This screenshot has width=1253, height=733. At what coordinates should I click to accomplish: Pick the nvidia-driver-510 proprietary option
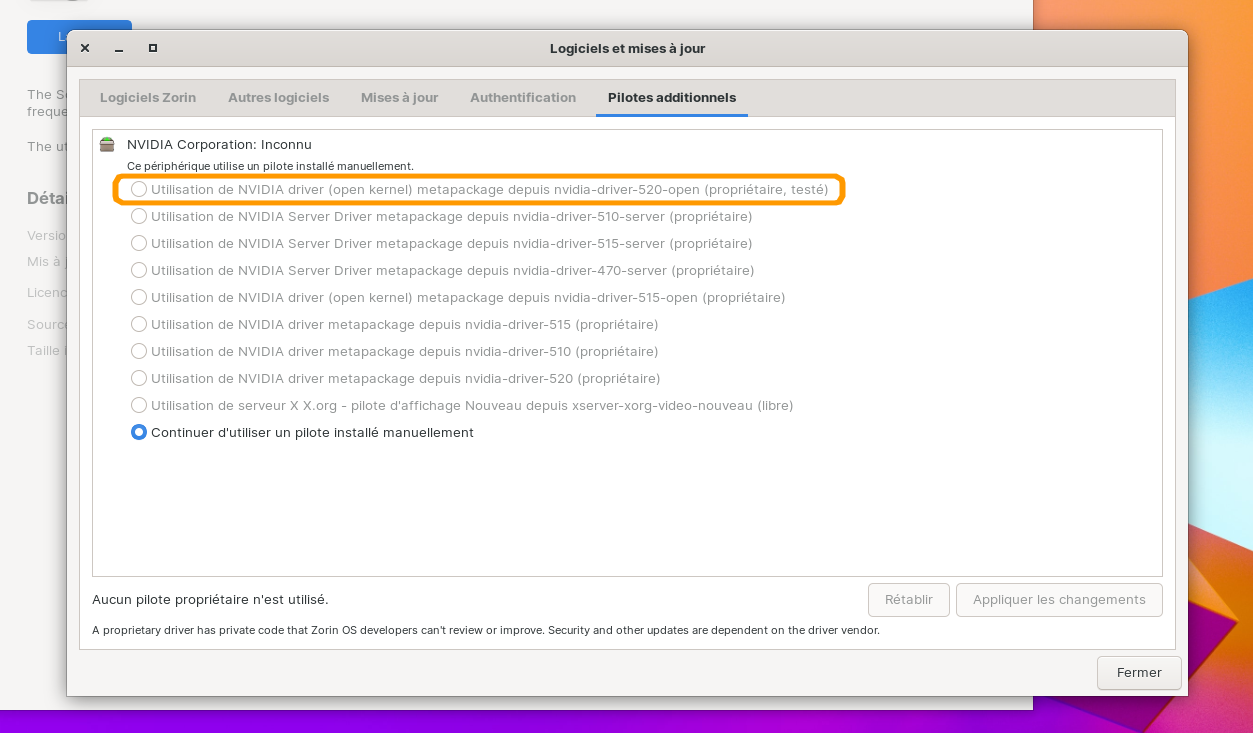tap(139, 351)
